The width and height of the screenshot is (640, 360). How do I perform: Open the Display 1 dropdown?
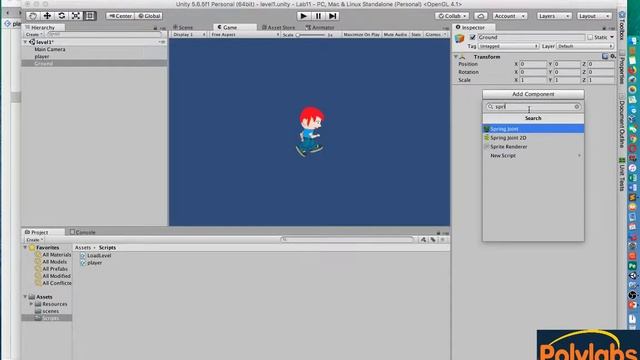coord(189,35)
